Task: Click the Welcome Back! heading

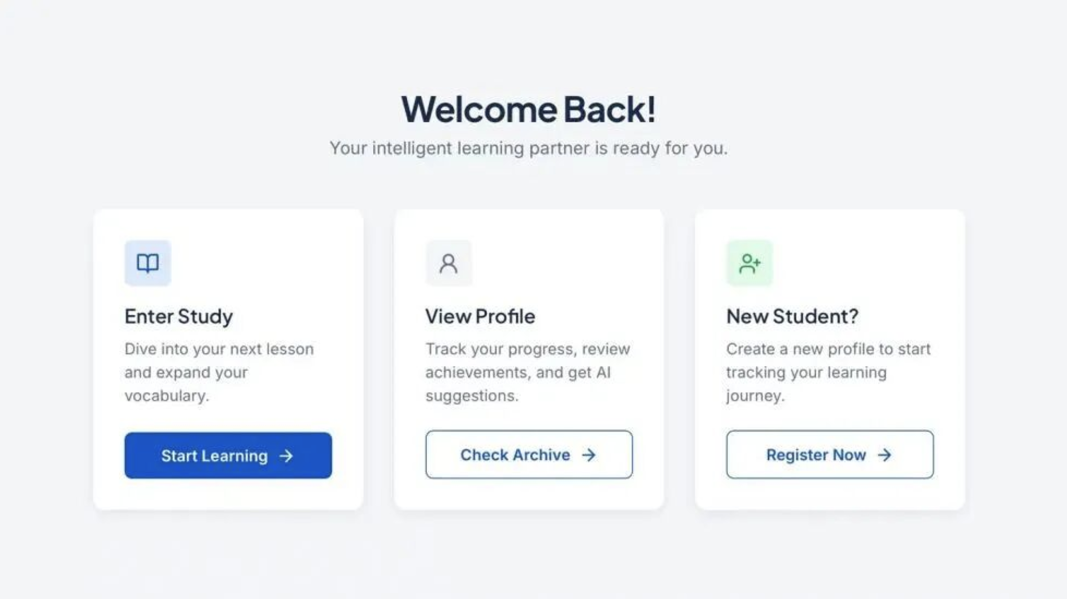Action: pyautogui.click(x=529, y=109)
